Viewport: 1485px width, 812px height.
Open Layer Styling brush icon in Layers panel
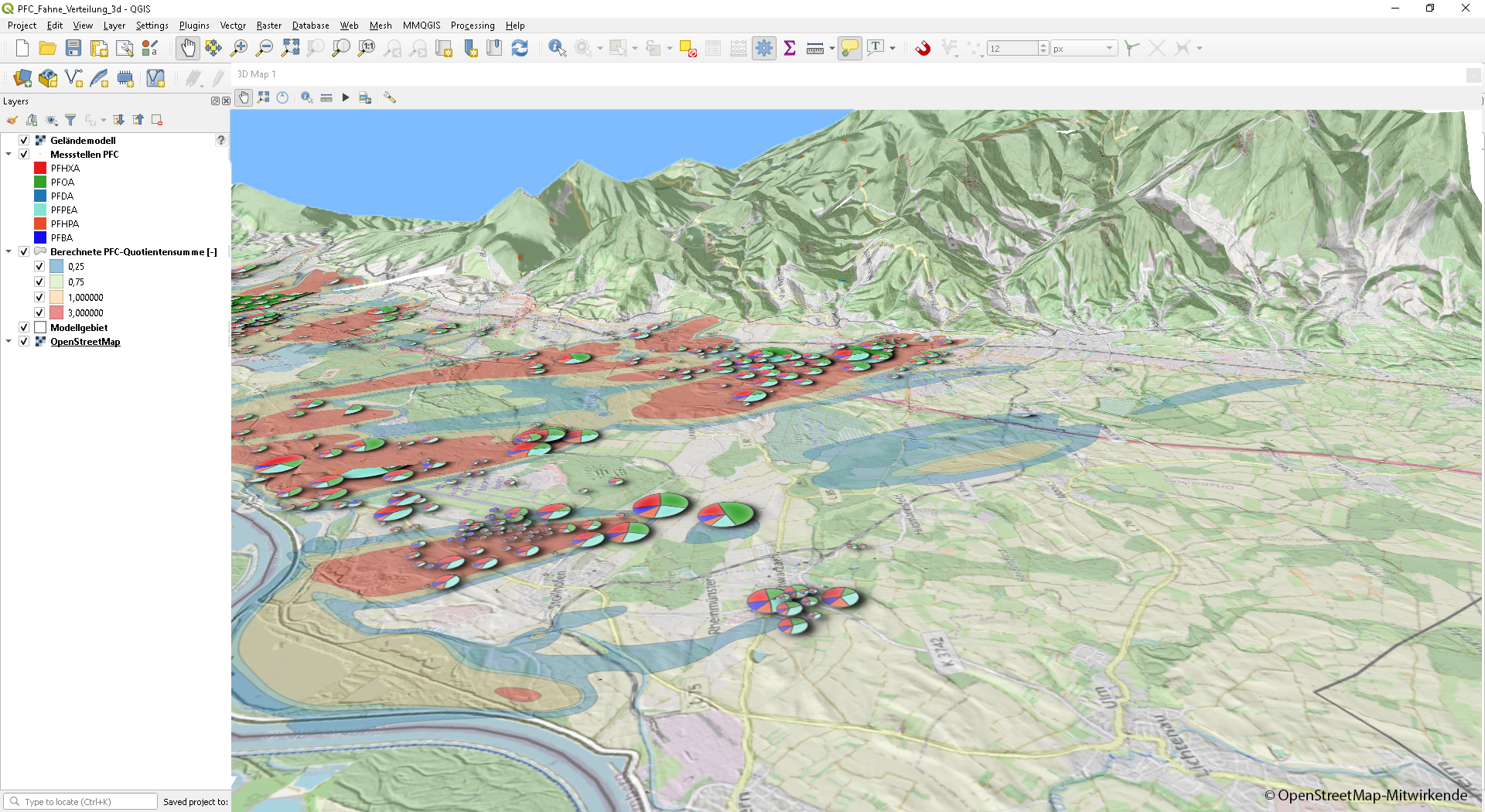click(12, 120)
